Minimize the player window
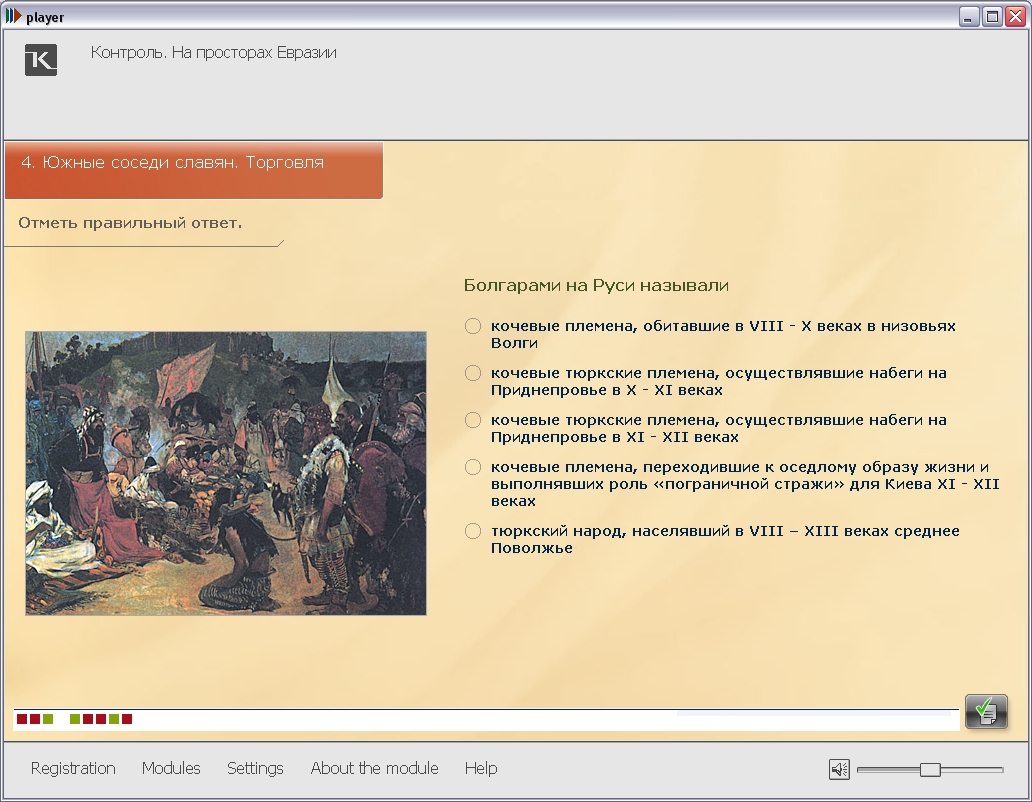The image size is (1032, 802). pyautogui.click(x=968, y=16)
